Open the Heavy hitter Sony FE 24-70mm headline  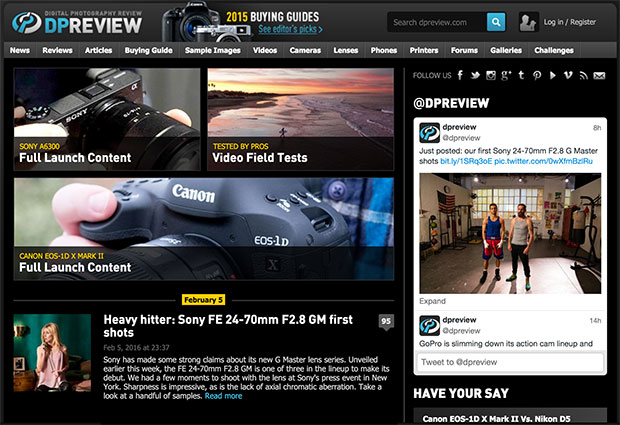228,326
